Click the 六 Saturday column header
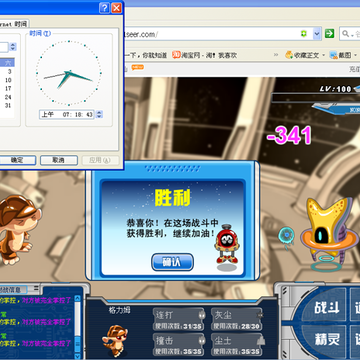Screen dimensions: 360x360 pos(9,63)
